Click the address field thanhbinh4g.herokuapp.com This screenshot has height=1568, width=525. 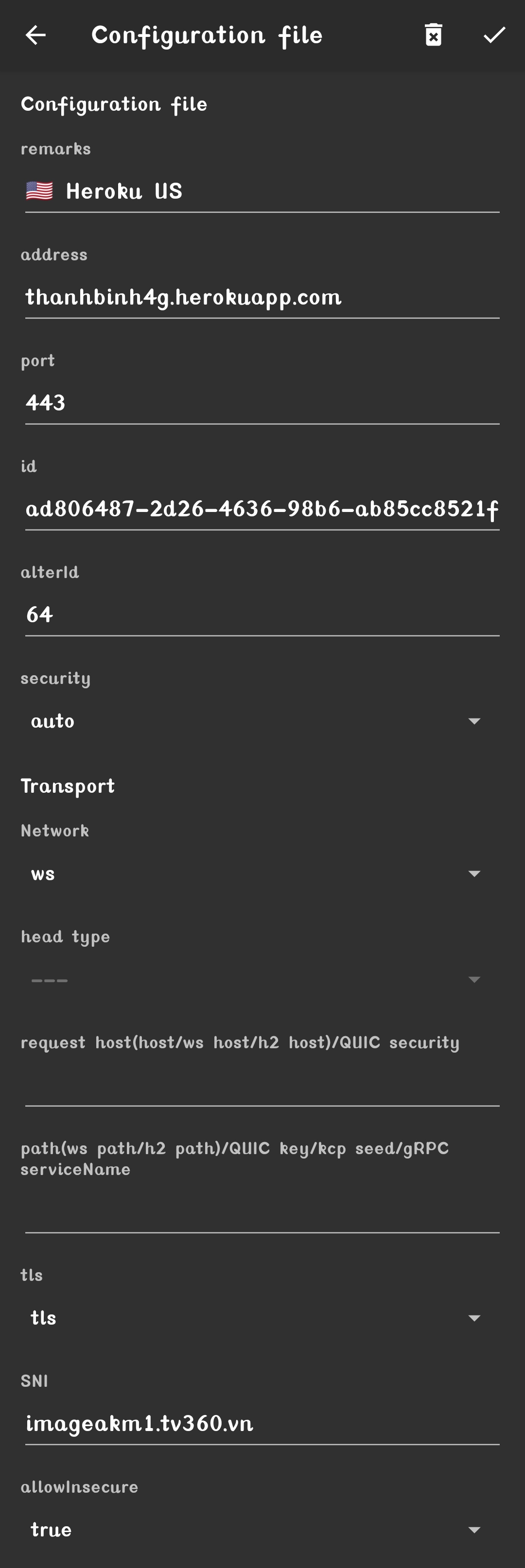262,298
